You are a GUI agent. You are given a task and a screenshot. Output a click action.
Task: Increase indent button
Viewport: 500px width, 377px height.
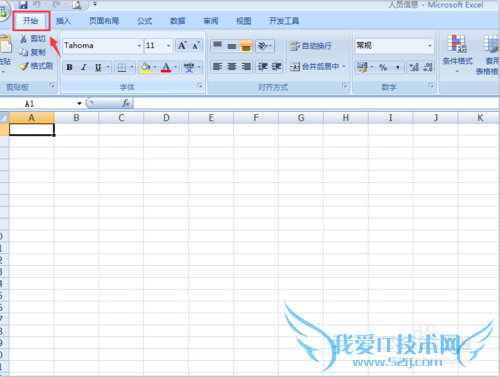tap(276, 67)
